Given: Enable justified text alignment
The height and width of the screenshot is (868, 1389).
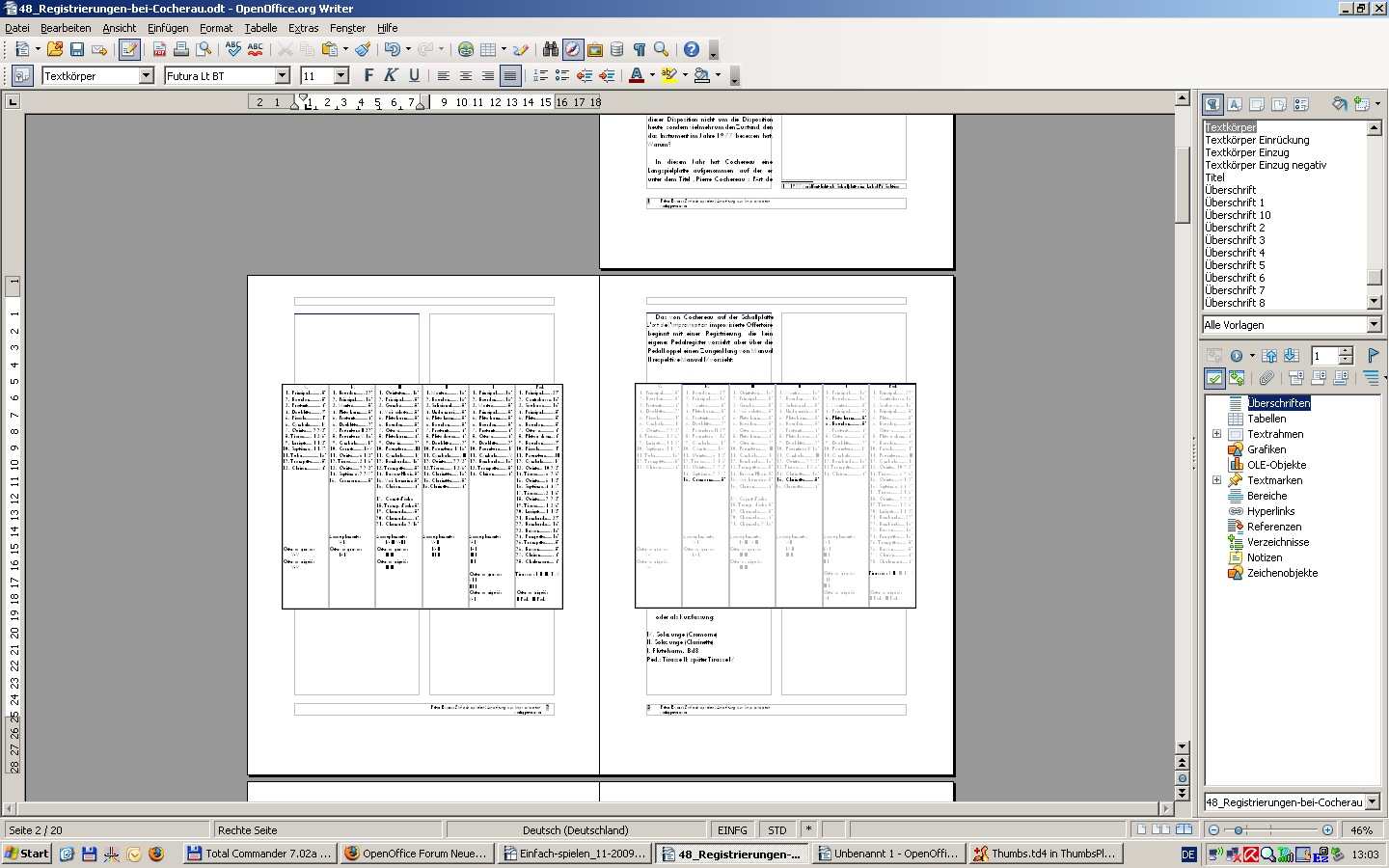Looking at the screenshot, I should click(510, 75).
